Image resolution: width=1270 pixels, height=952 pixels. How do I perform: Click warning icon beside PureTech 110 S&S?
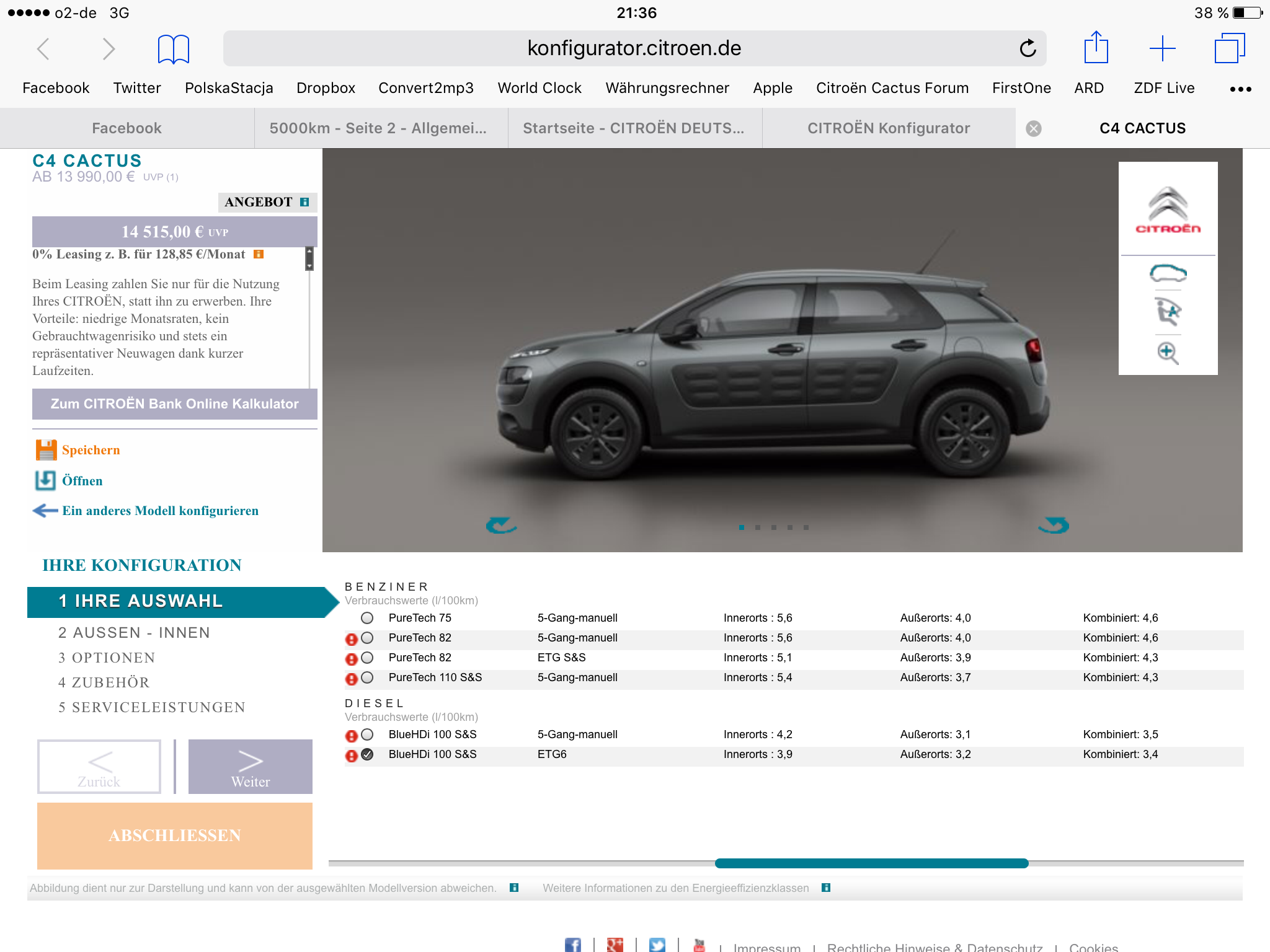tap(351, 679)
